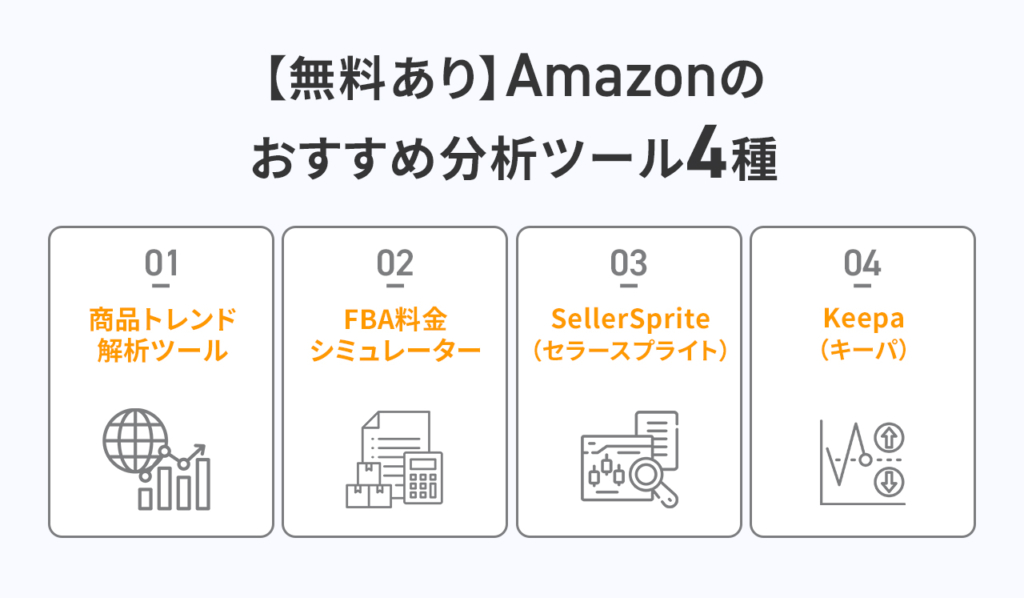Image resolution: width=1024 pixels, height=598 pixels.
Task: Click the calculator in the FBA icon
Action: 423,478
